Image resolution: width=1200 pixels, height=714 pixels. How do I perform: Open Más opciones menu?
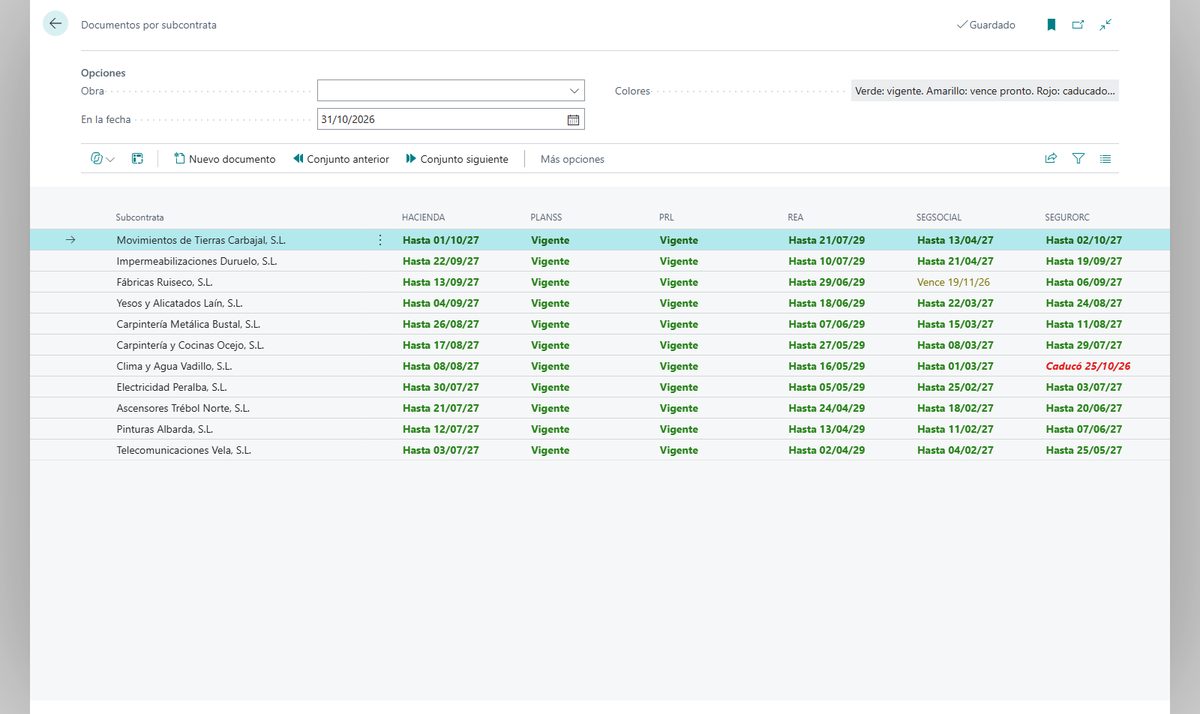pyautogui.click(x=572, y=159)
